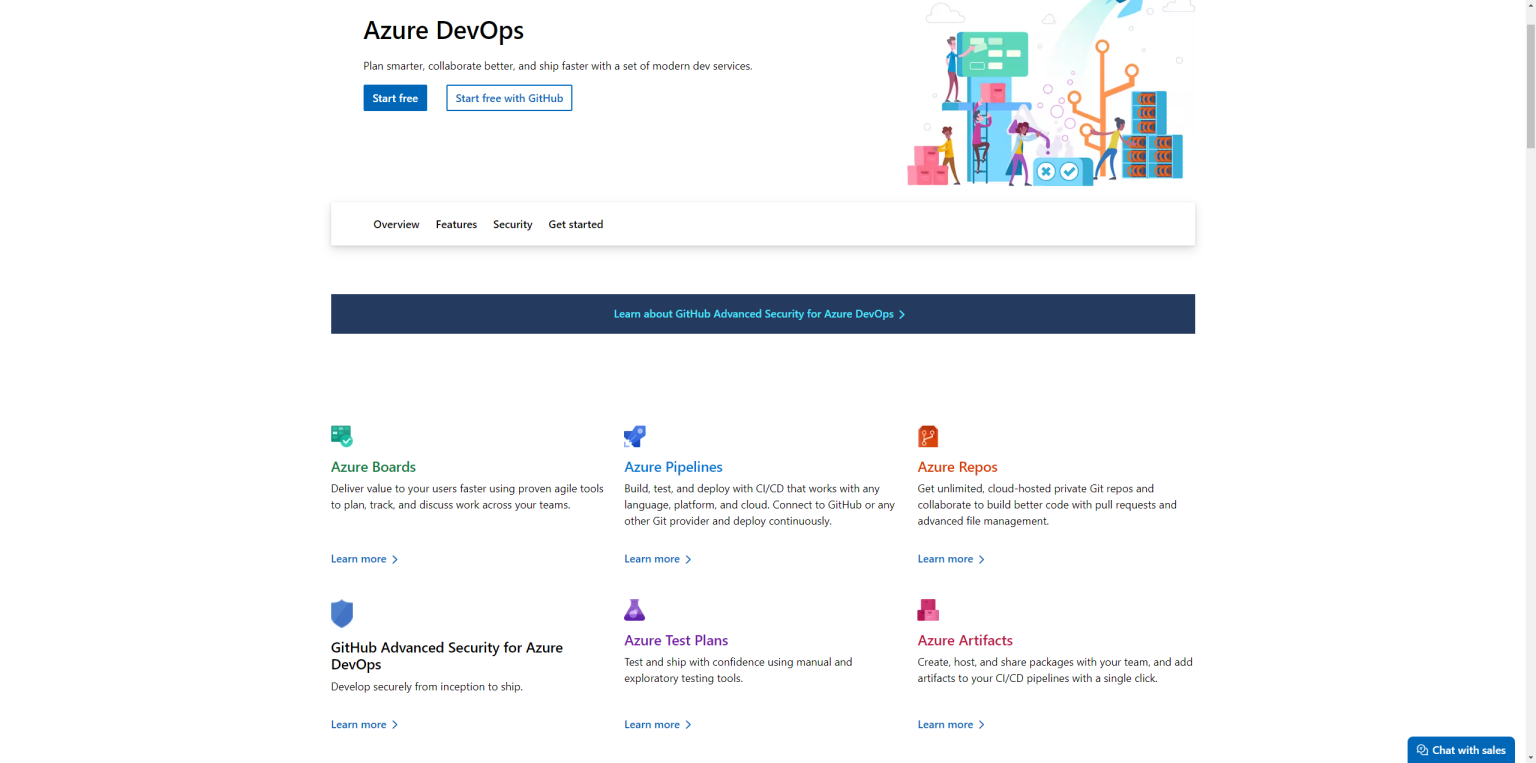The width and height of the screenshot is (1536, 763).
Task: Click the Azure Artifacts product icon
Action: pos(928,610)
